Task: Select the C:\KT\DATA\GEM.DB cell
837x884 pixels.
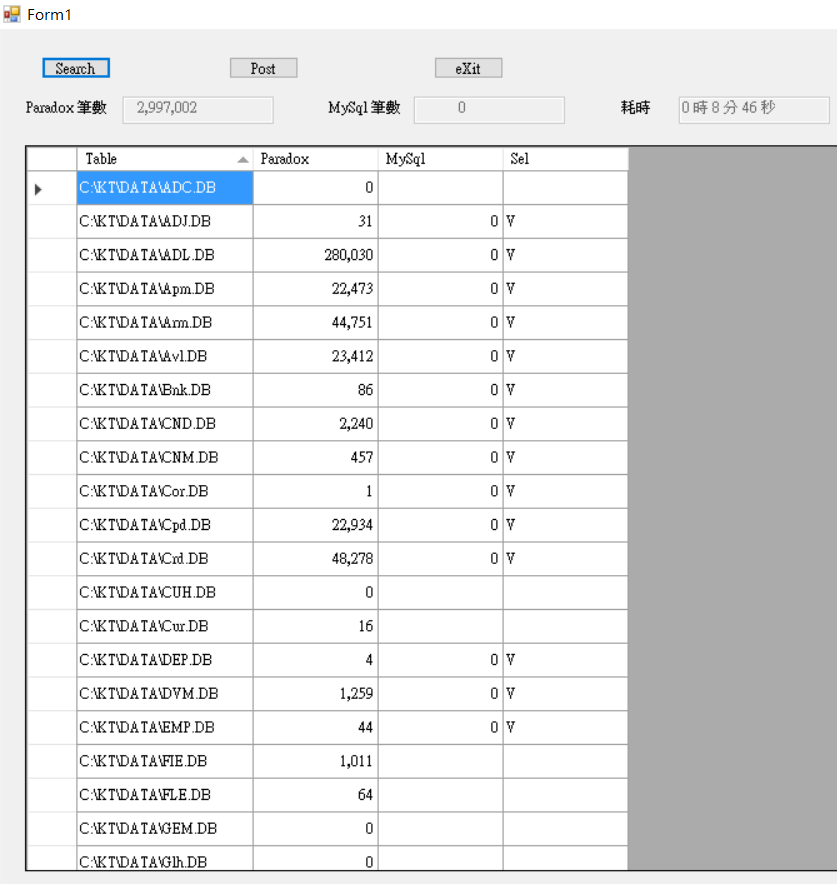Action: pos(165,829)
